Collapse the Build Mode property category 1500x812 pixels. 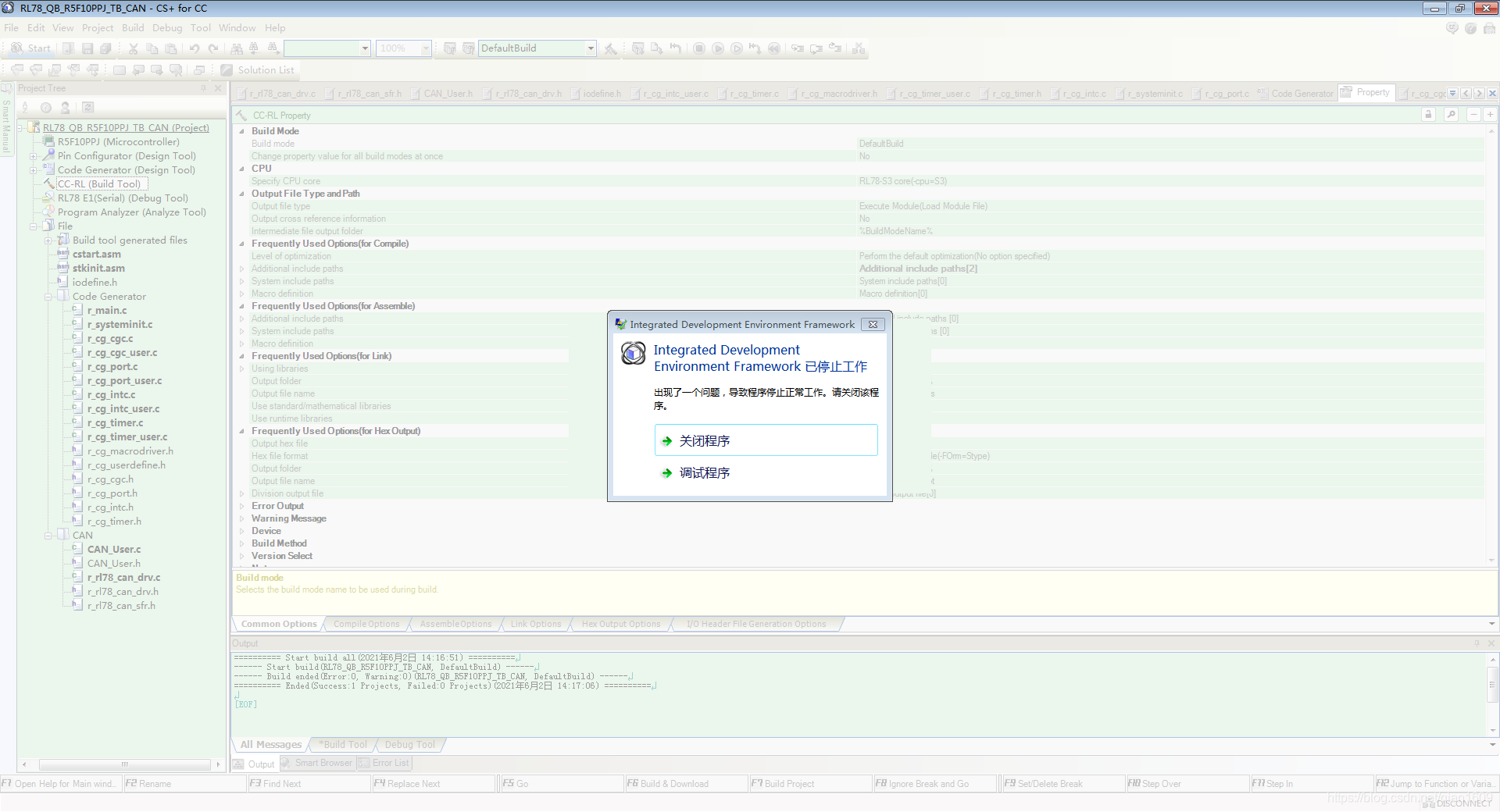241,131
